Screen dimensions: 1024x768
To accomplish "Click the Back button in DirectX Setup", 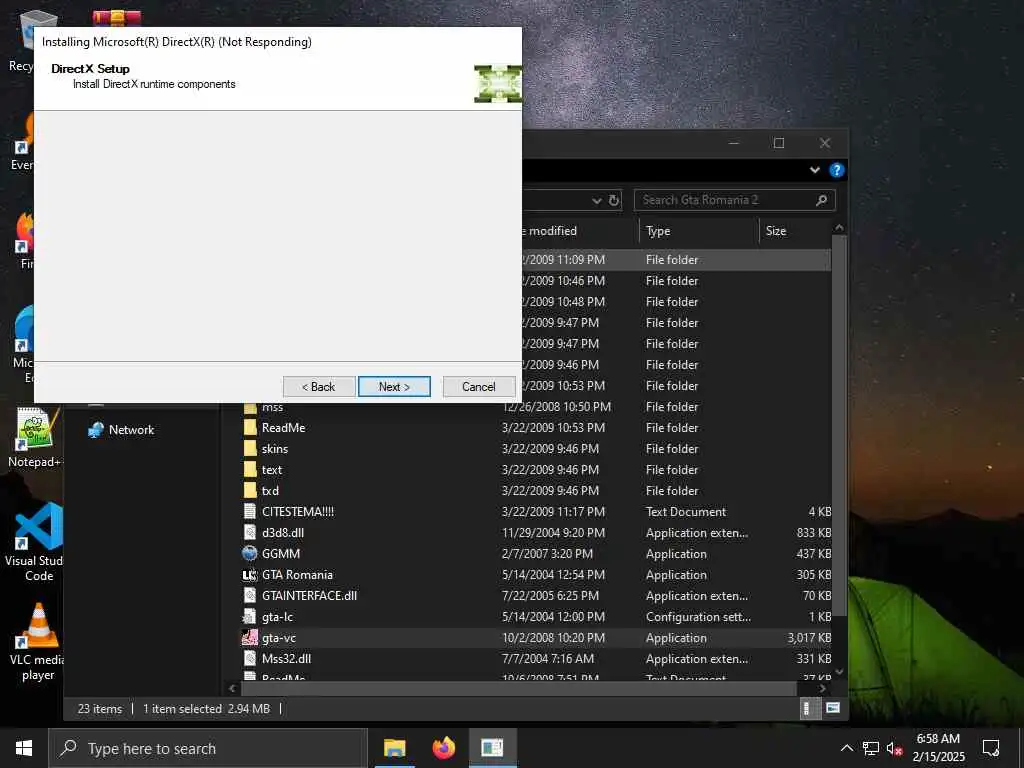I will click(x=319, y=387).
